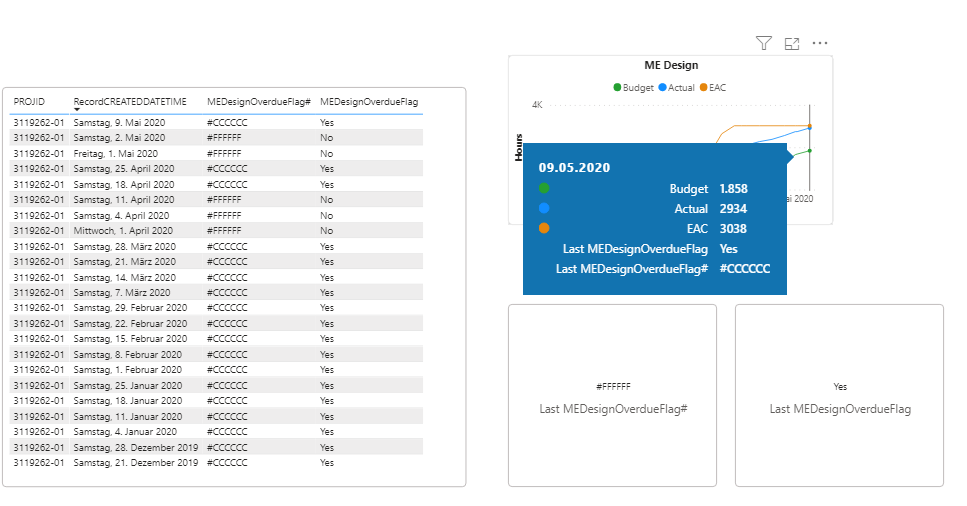Viewport: 967px width, 506px height.
Task: Select row dated Samstag, 18. Januar 2020
Action: click(x=216, y=400)
